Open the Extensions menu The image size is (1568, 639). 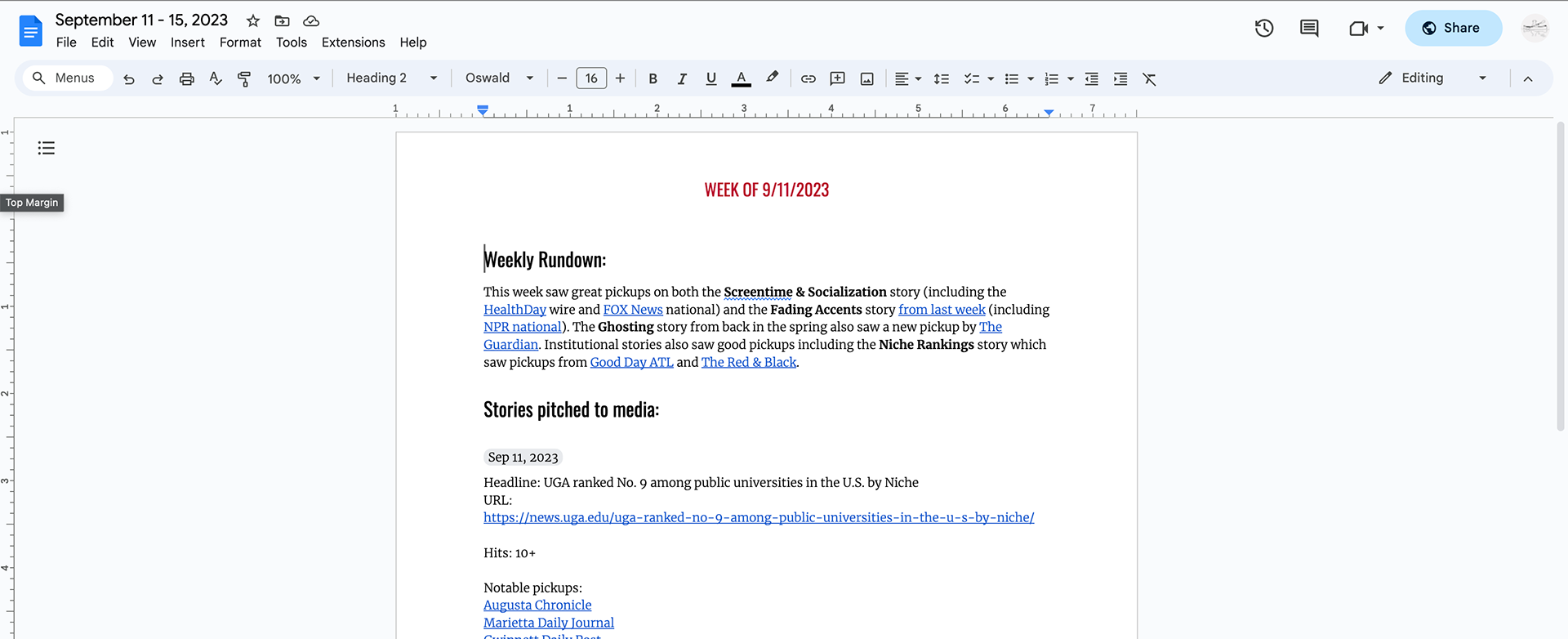point(353,42)
